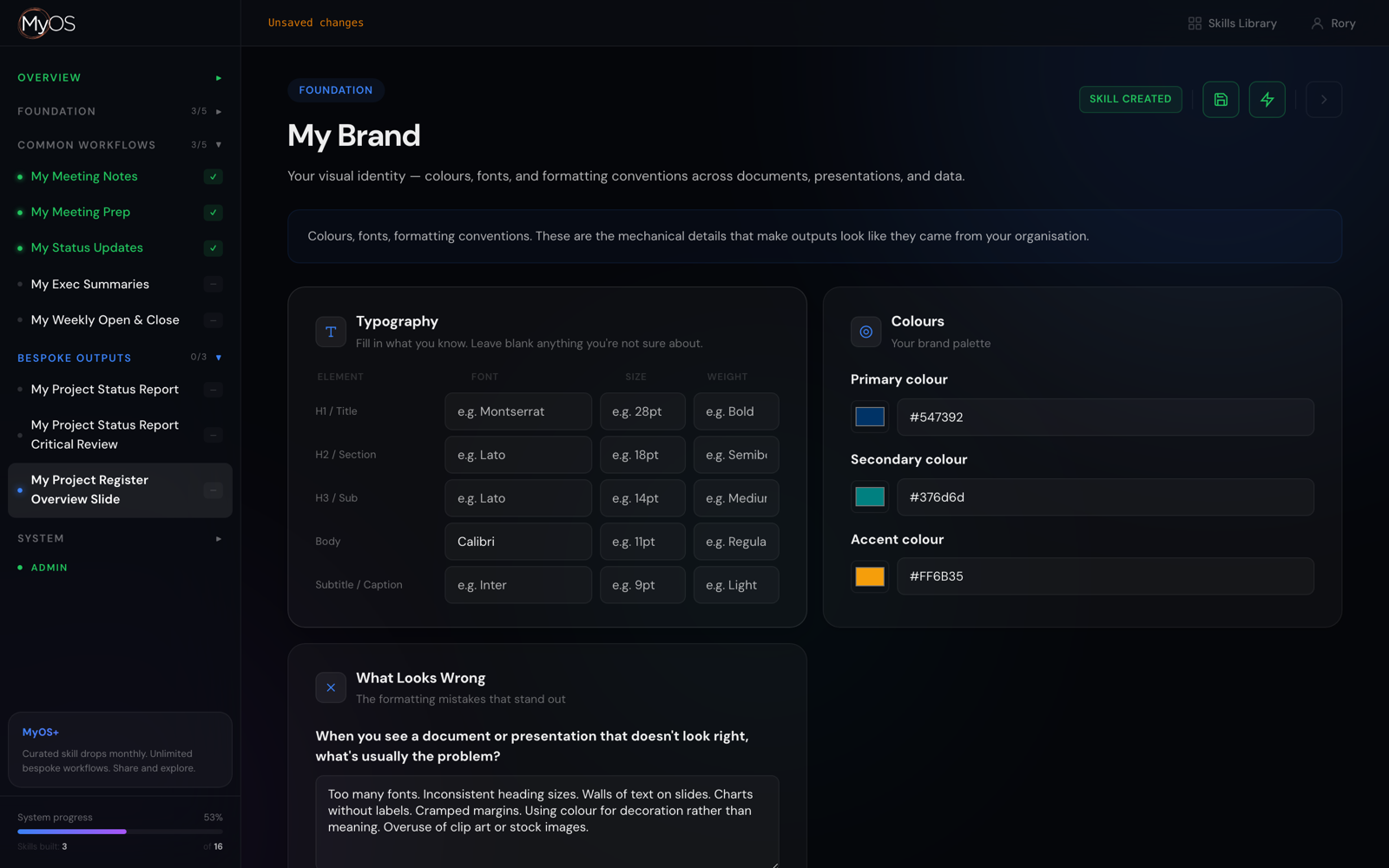Open the secondary colour swatch picker

tap(870, 496)
